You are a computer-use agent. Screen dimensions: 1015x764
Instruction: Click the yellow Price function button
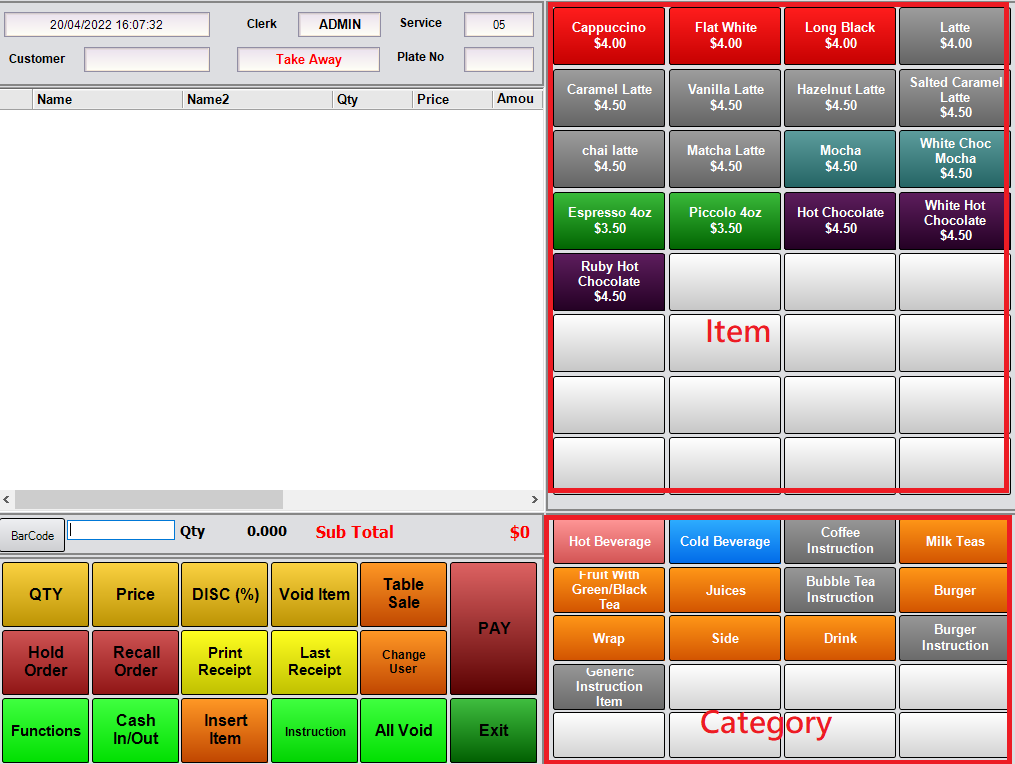click(x=135, y=594)
